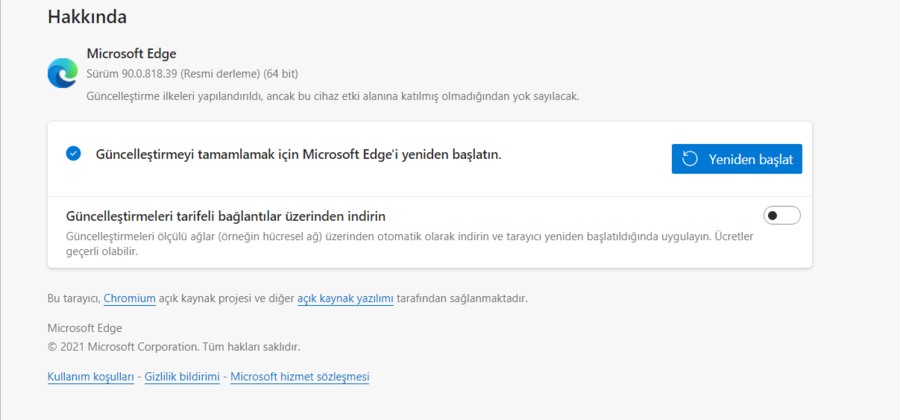This screenshot has width=900, height=420.
Task: Click the Güncelleştirme ilkeleri yapılandırıldı notice
Action: [x=333, y=96]
